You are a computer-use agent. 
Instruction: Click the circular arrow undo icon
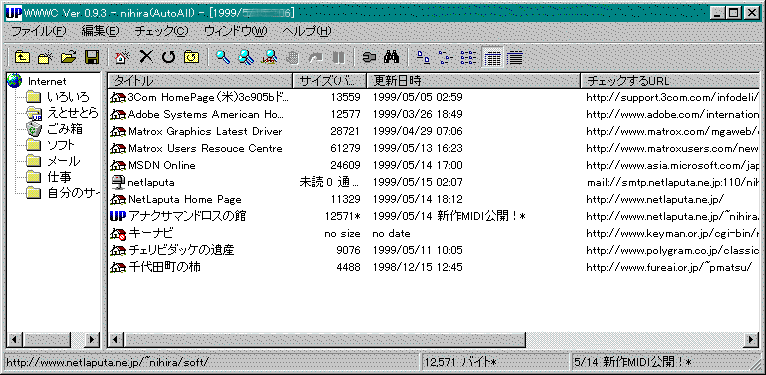click(169, 57)
